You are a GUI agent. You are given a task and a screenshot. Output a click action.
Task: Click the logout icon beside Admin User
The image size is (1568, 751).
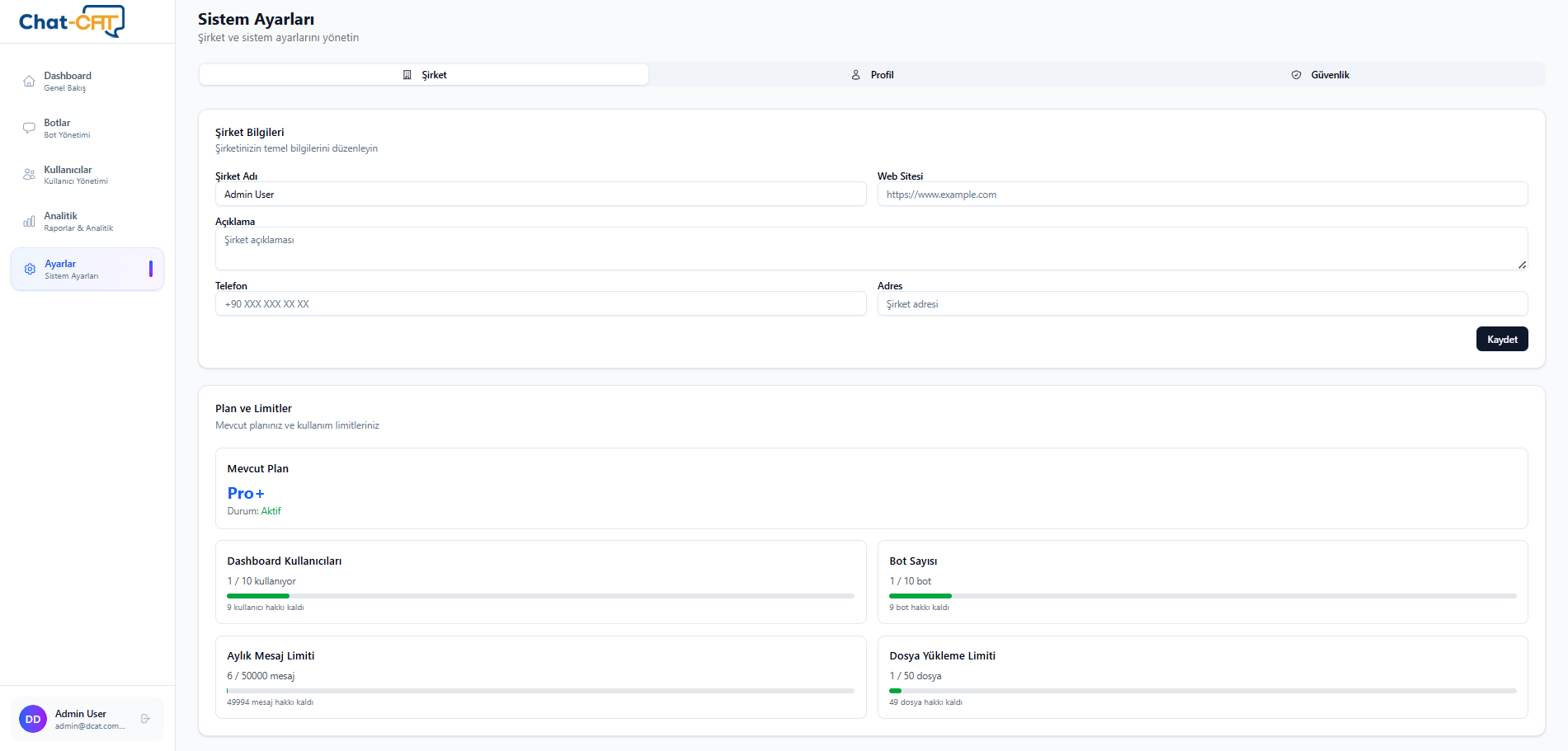coord(145,719)
